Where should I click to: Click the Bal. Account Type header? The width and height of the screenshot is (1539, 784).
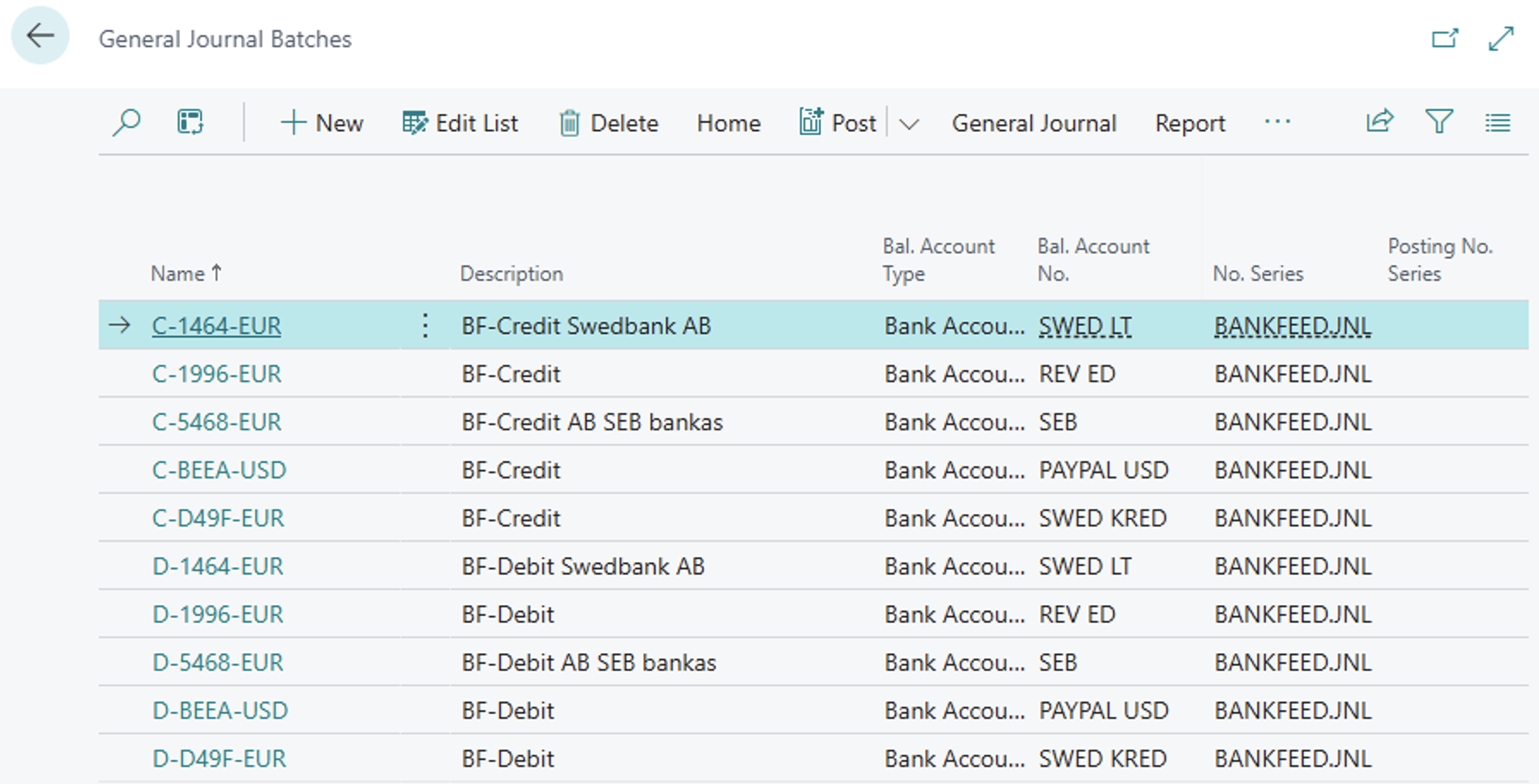[x=938, y=260]
